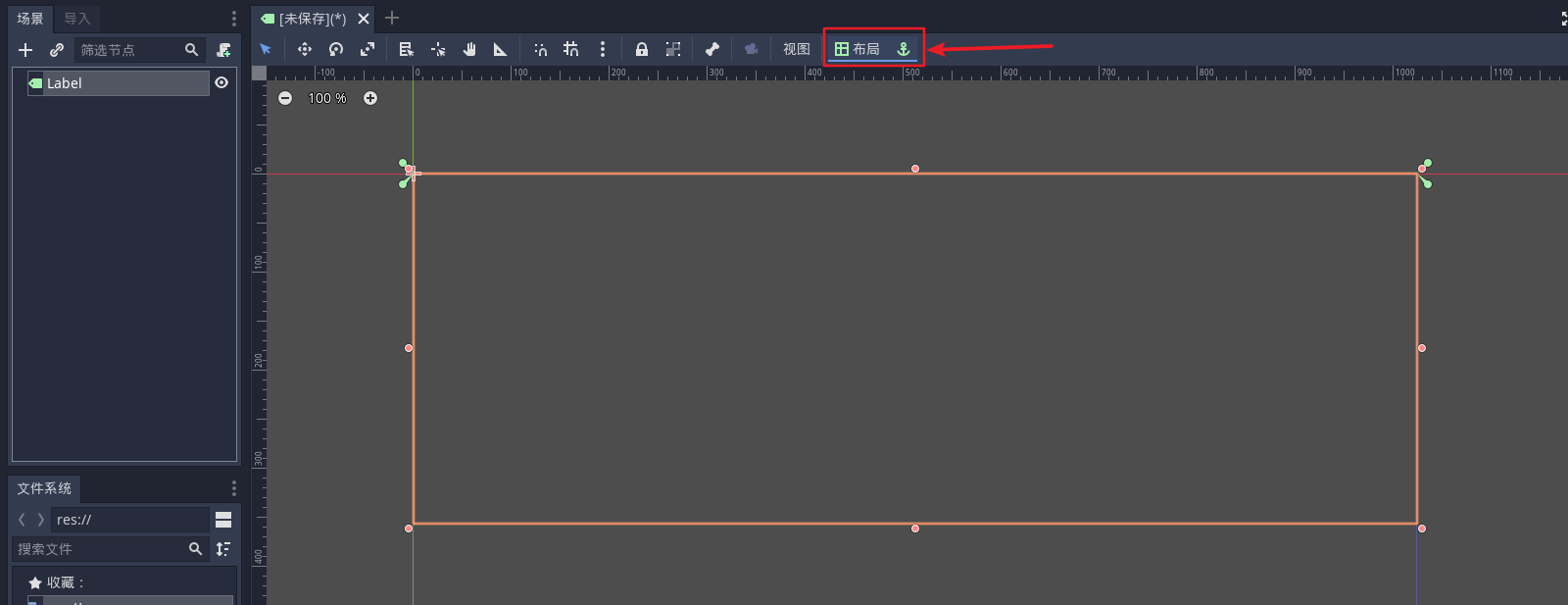The width and height of the screenshot is (1568, 605).
Task: Reset zoom via 100 % label
Action: point(327,98)
